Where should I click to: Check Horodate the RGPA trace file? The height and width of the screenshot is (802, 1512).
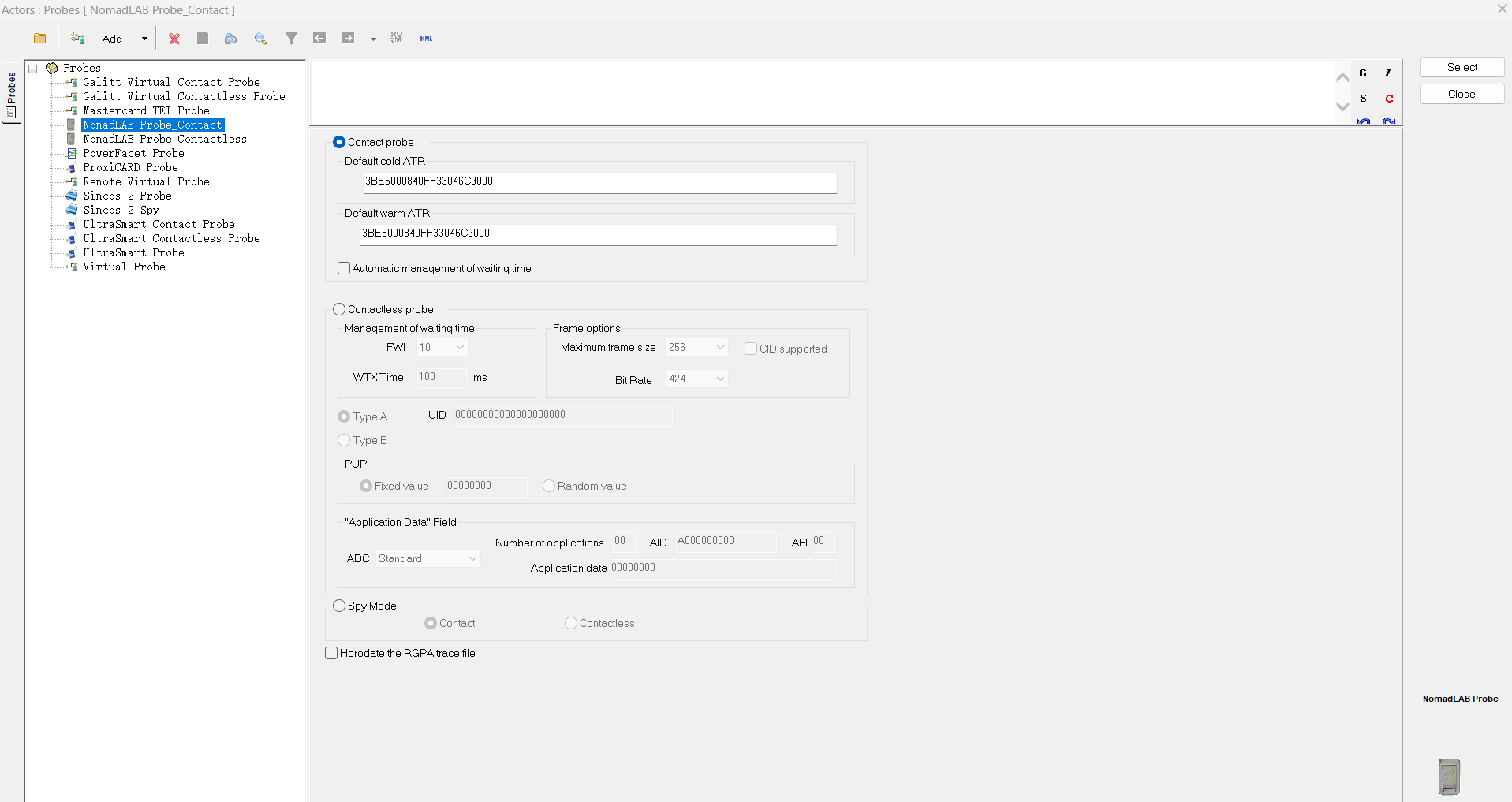331,653
